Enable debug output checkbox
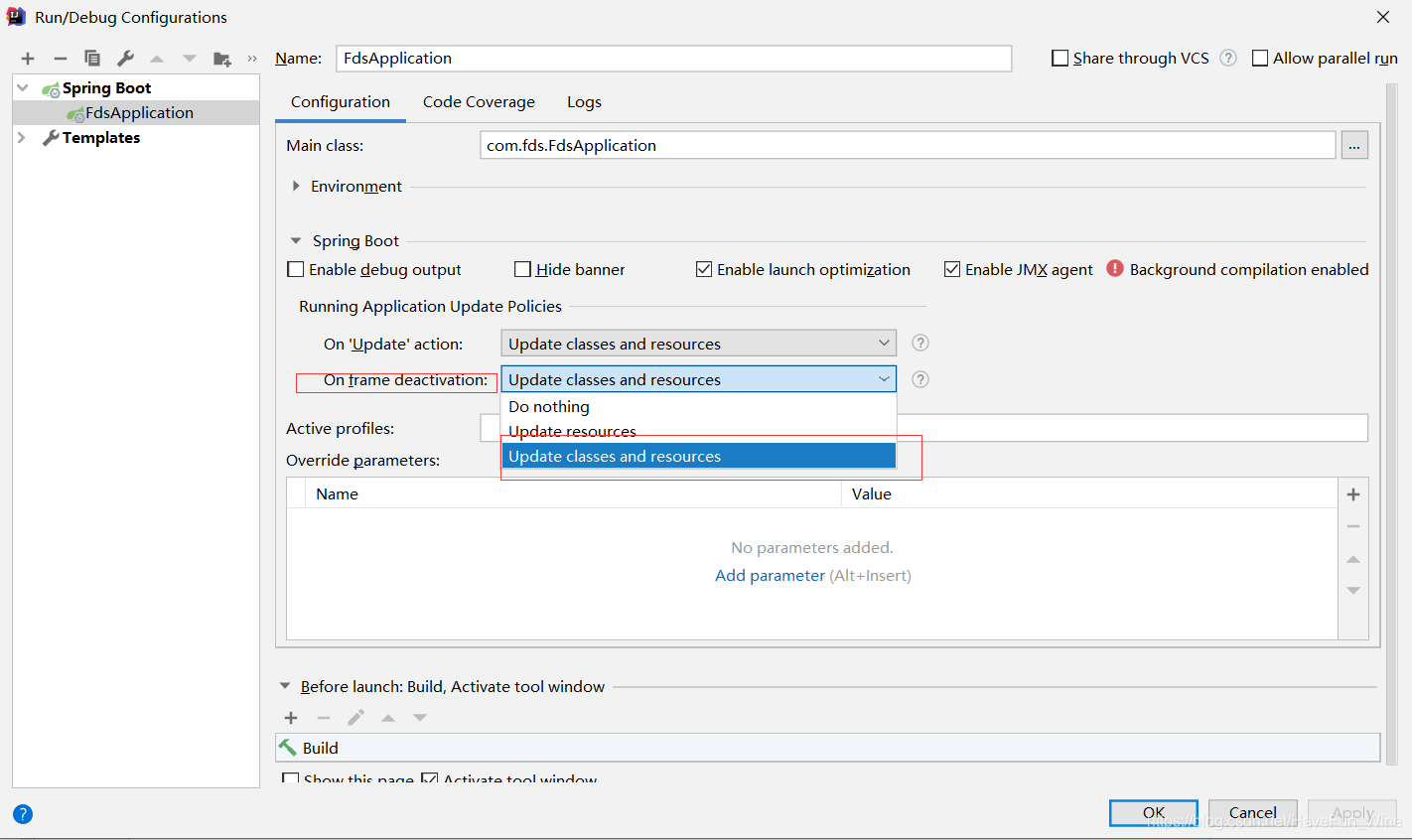1412x840 pixels. [x=296, y=269]
